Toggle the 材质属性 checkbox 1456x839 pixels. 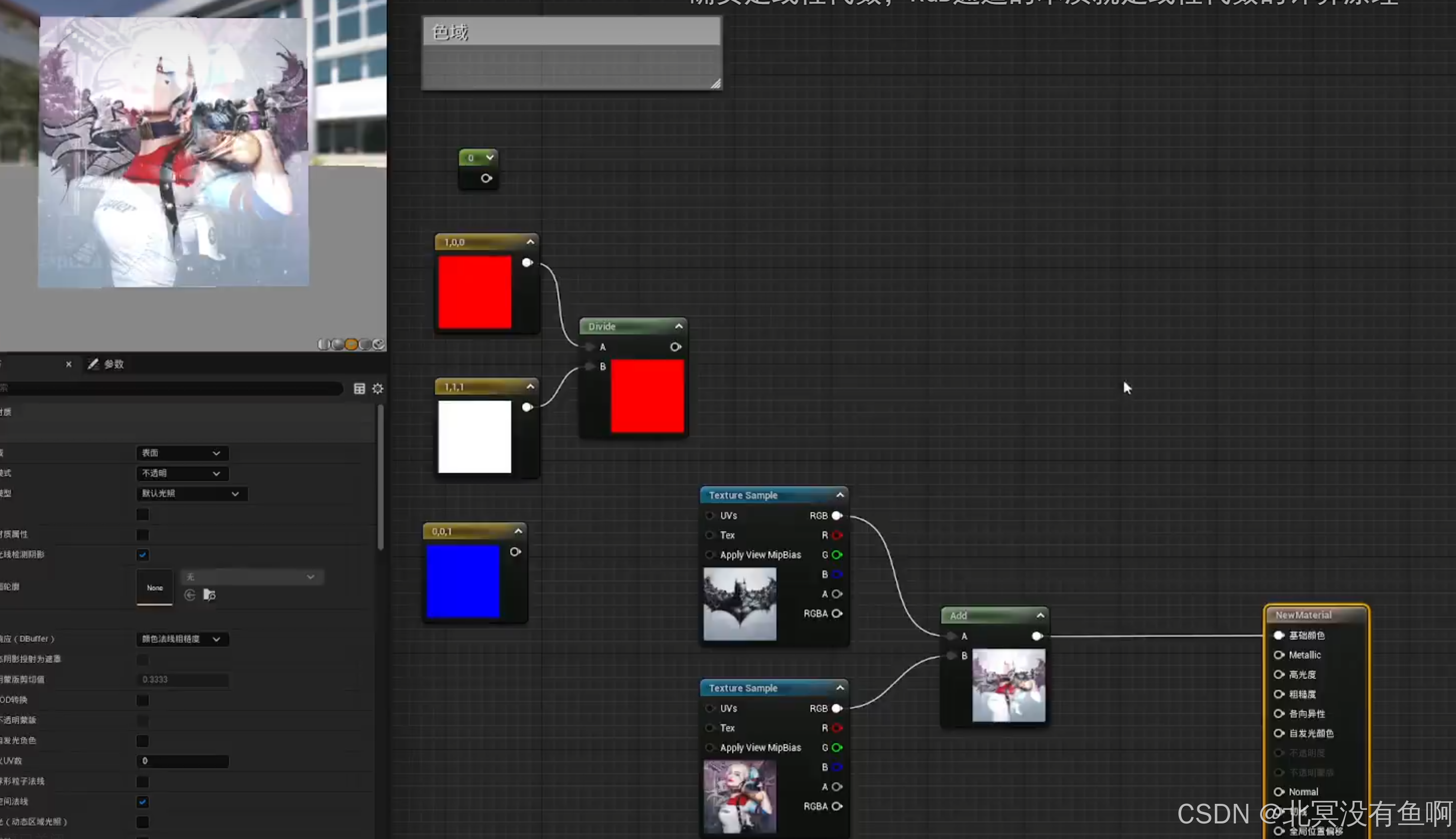pos(142,535)
